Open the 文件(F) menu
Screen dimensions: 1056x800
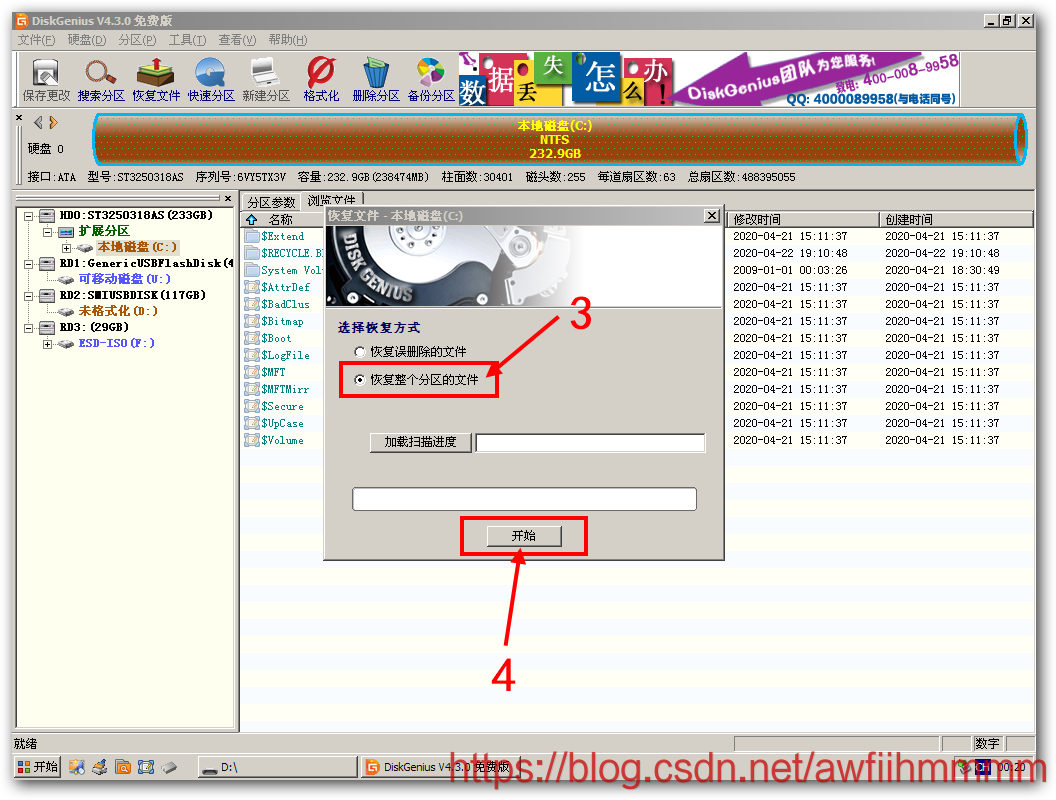point(36,40)
